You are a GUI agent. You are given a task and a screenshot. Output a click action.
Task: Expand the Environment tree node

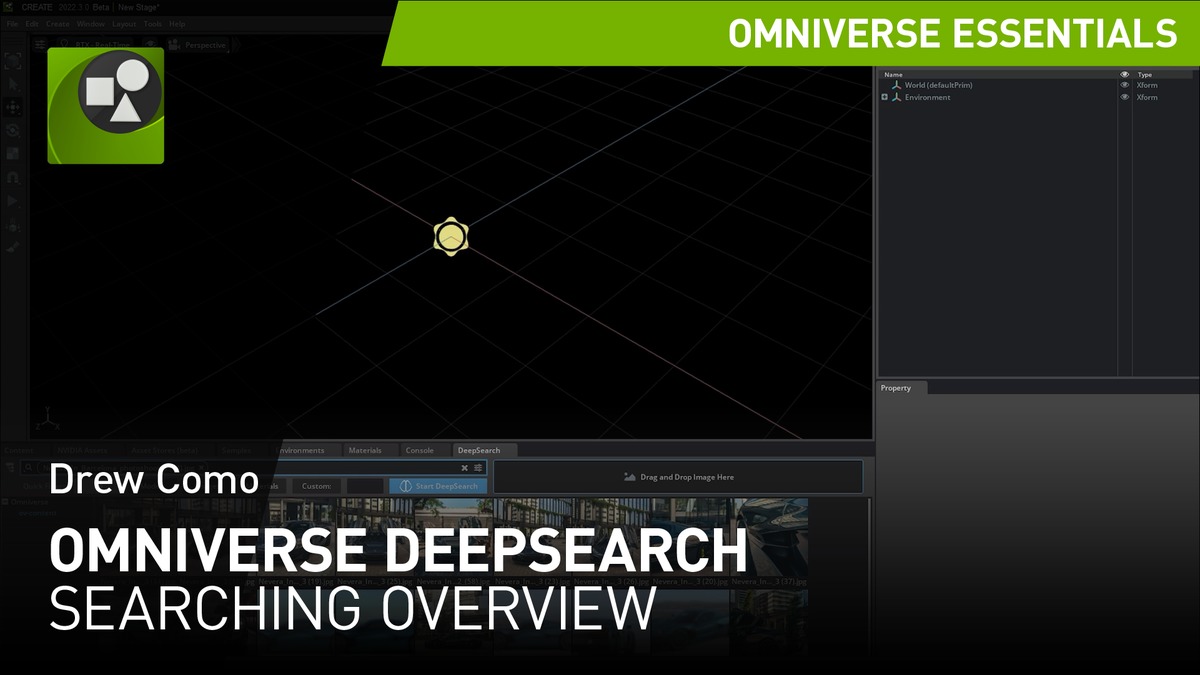(x=884, y=97)
